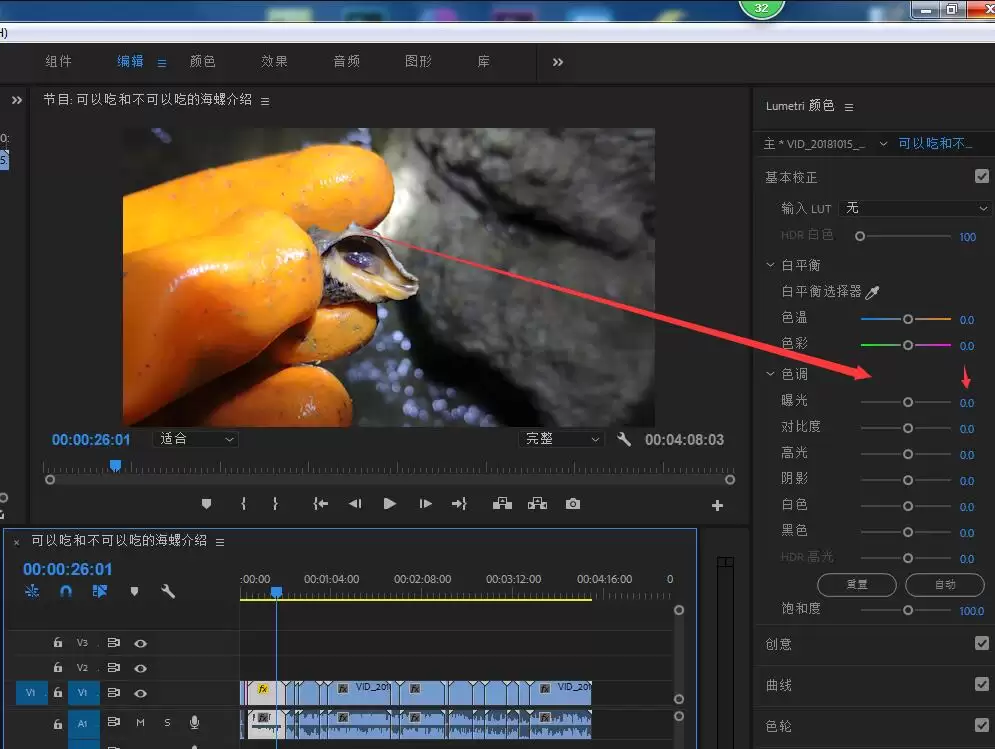This screenshot has width=995, height=749.
Task: Switch to the 颜色 workspace tab
Action: click(x=202, y=62)
